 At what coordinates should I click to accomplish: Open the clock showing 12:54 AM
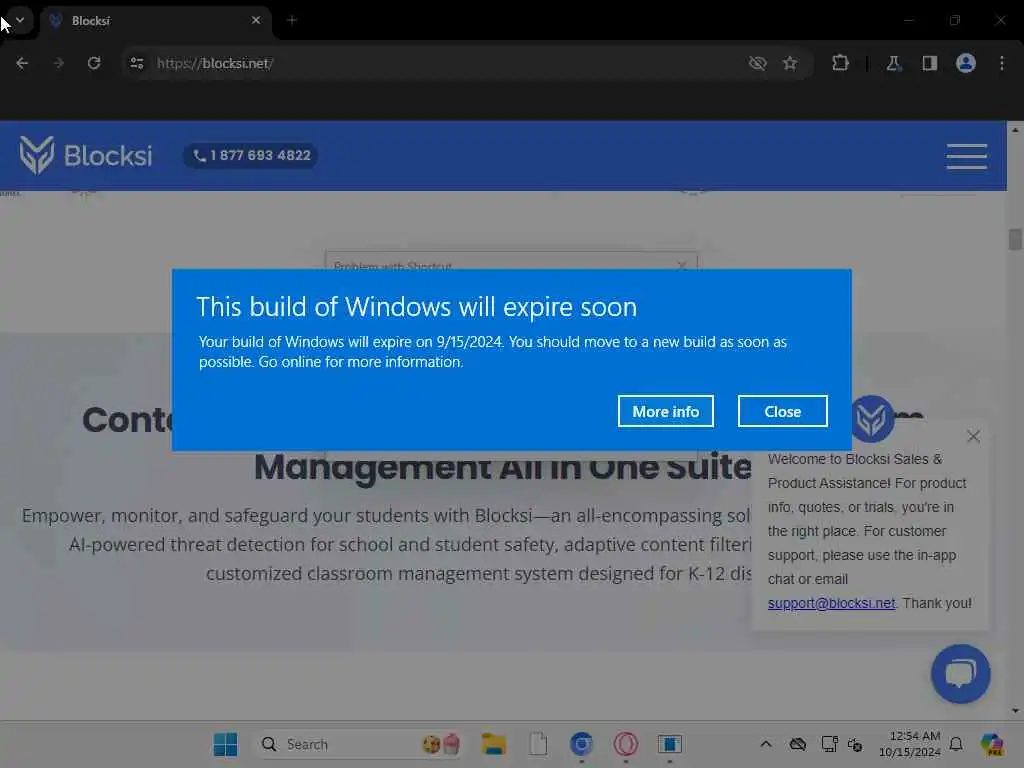(909, 744)
